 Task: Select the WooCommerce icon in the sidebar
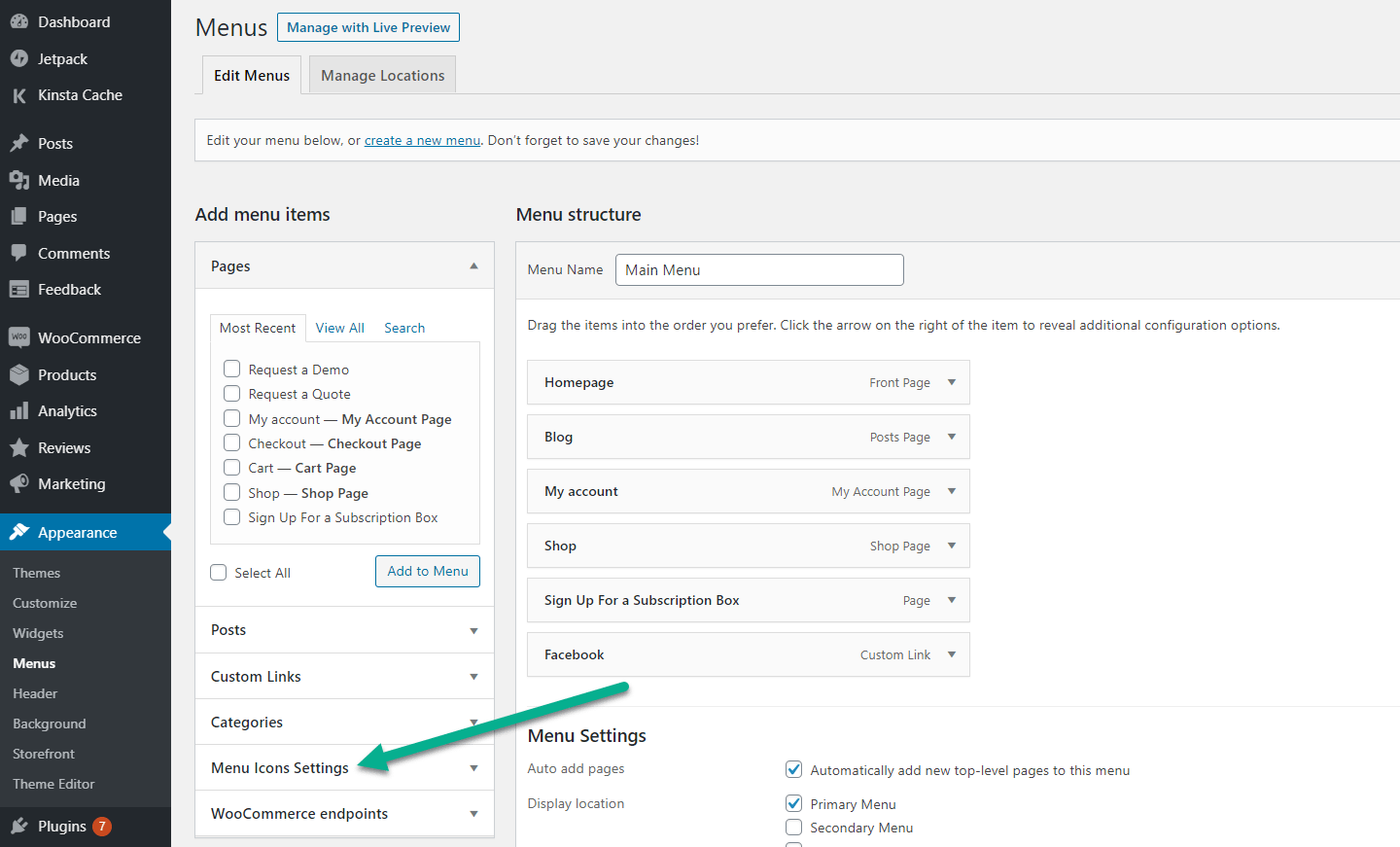click(20, 337)
